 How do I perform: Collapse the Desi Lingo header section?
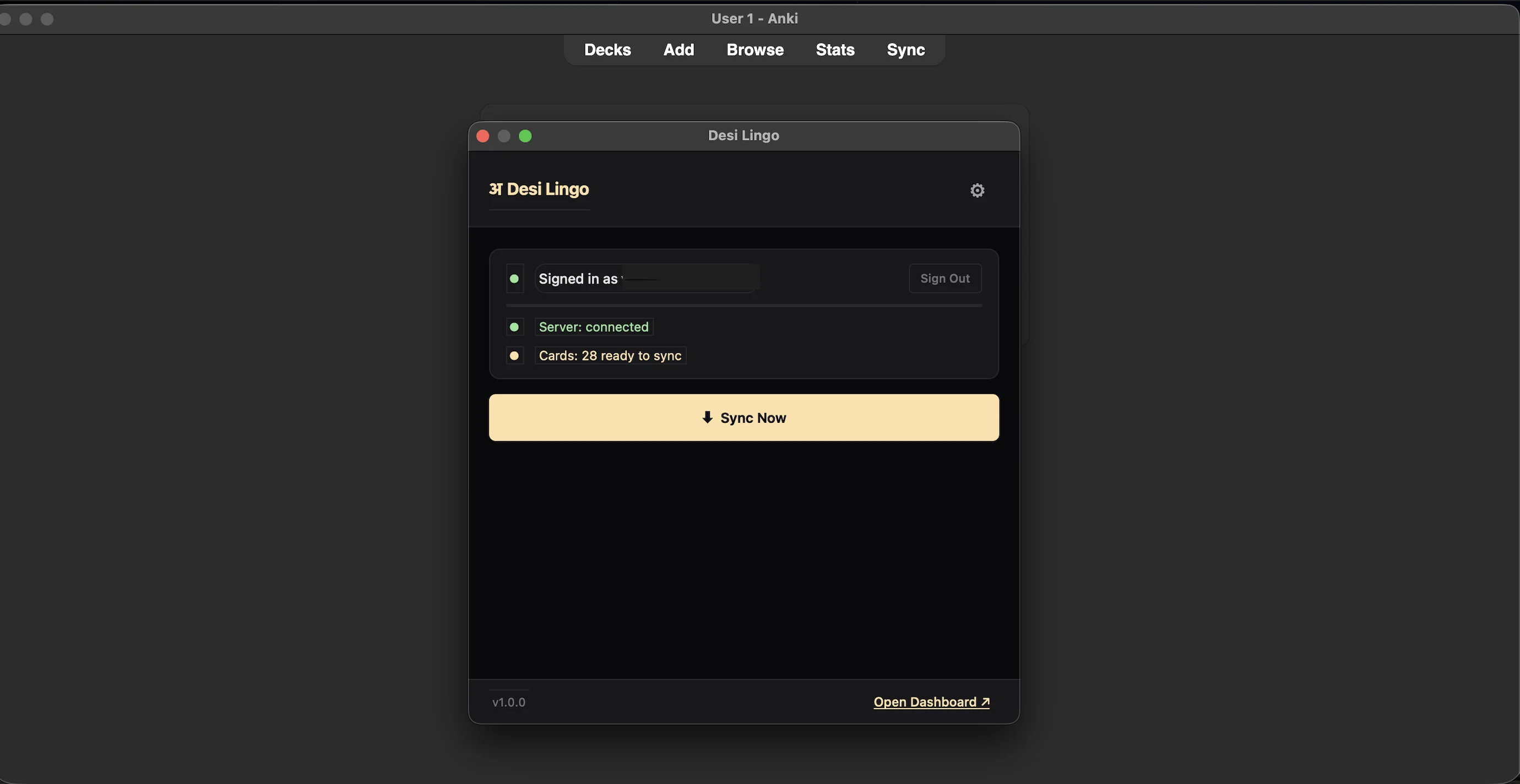[x=538, y=189]
